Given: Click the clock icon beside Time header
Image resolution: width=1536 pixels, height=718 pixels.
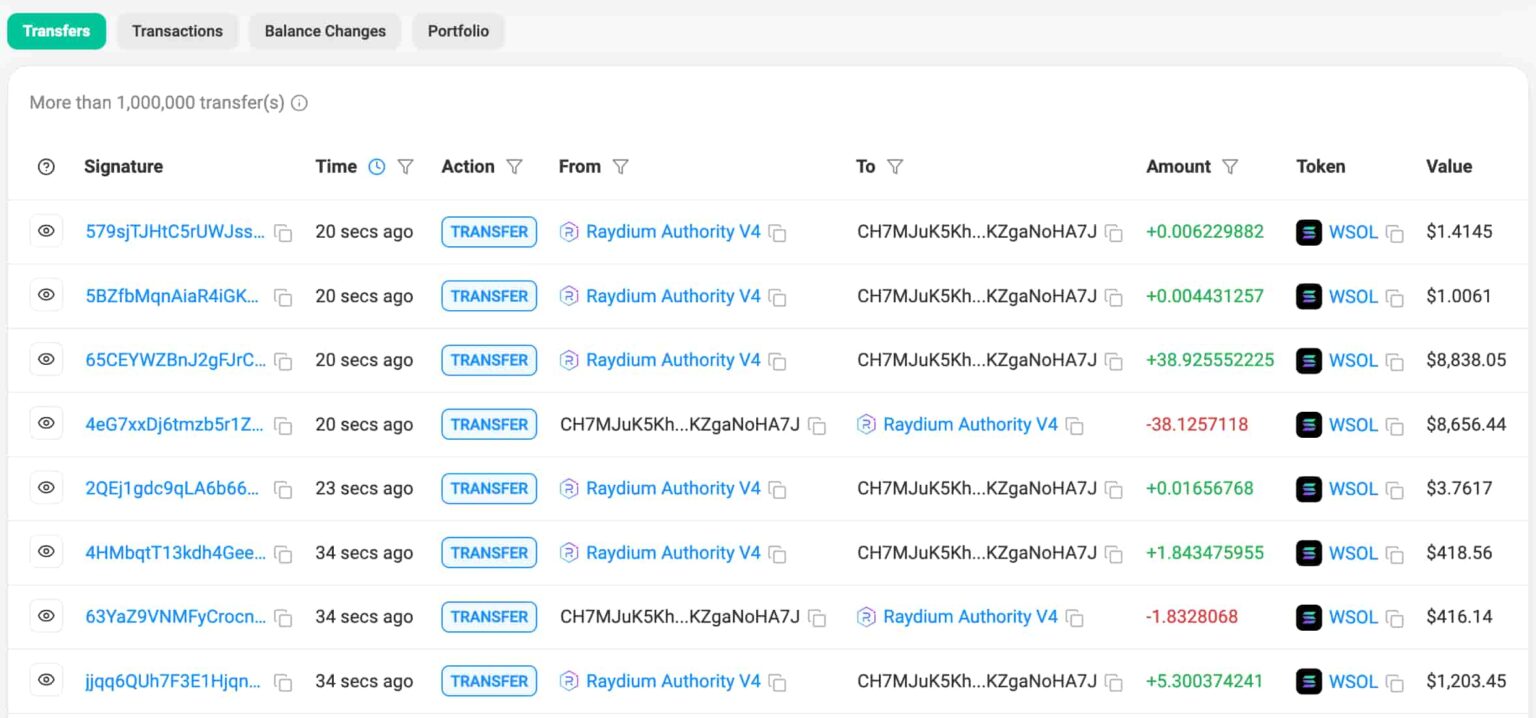Looking at the screenshot, I should tap(378, 167).
